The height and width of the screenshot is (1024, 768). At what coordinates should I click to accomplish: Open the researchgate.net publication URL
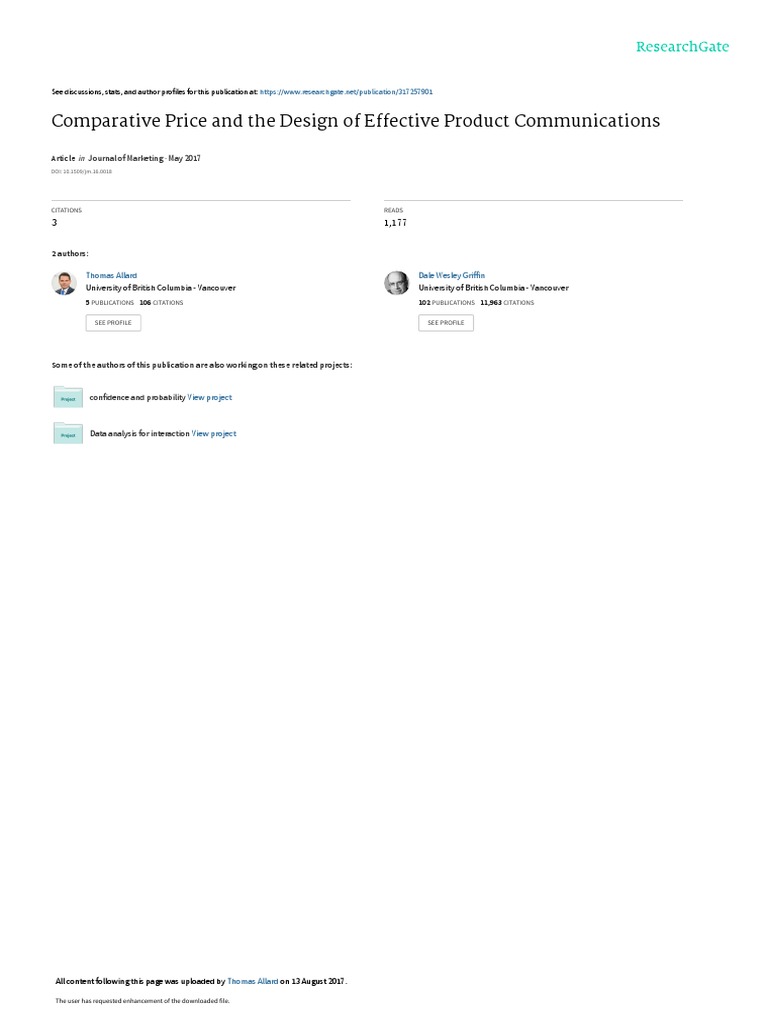(x=346, y=92)
